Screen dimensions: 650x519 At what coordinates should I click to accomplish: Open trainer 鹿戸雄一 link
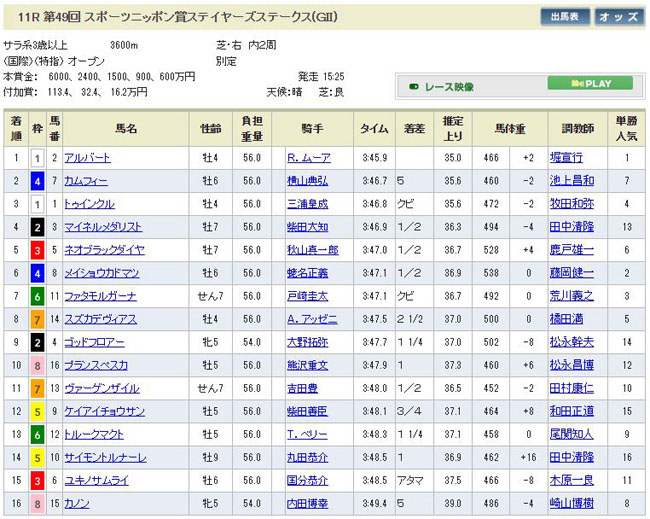[x=571, y=250]
